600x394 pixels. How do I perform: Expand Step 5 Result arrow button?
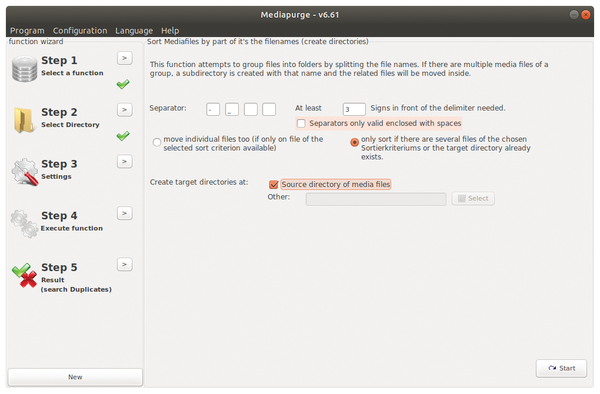124,264
